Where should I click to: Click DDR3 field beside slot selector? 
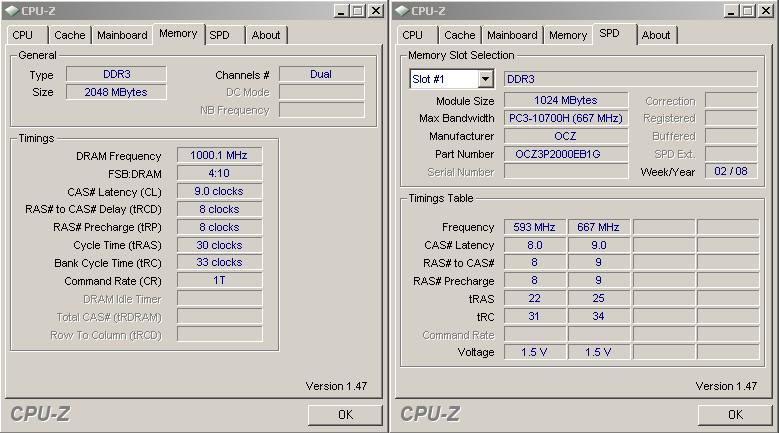pos(630,79)
